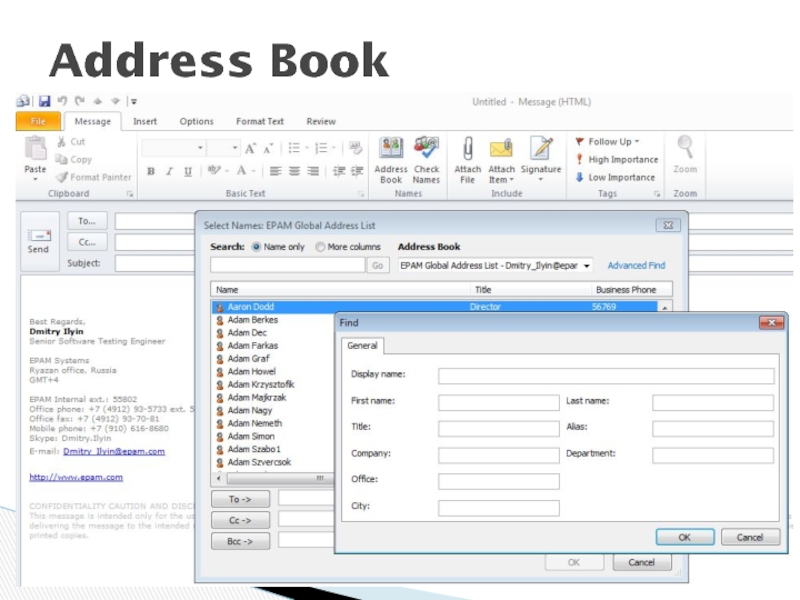Click OK in the Find dialog
Viewport: 800px width, 600px height.
[684, 537]
